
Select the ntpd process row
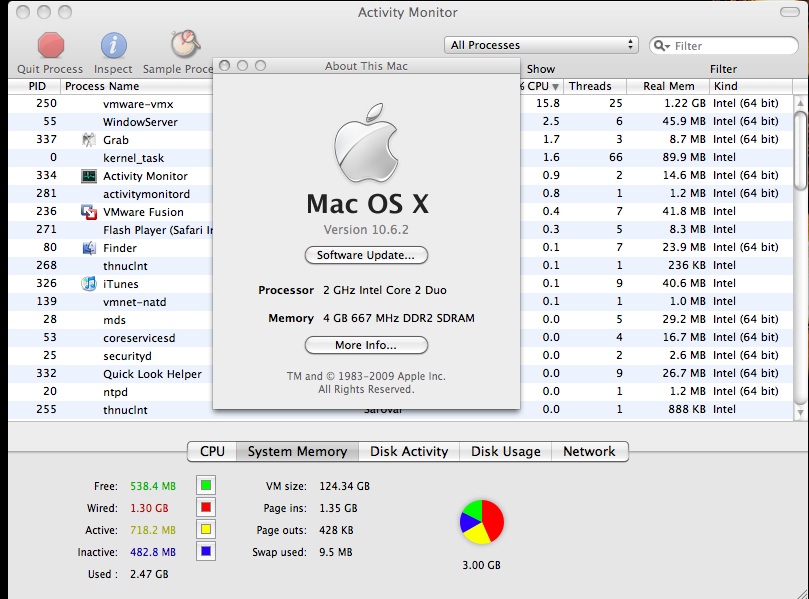pyautogui.click(x=400, y=392)
